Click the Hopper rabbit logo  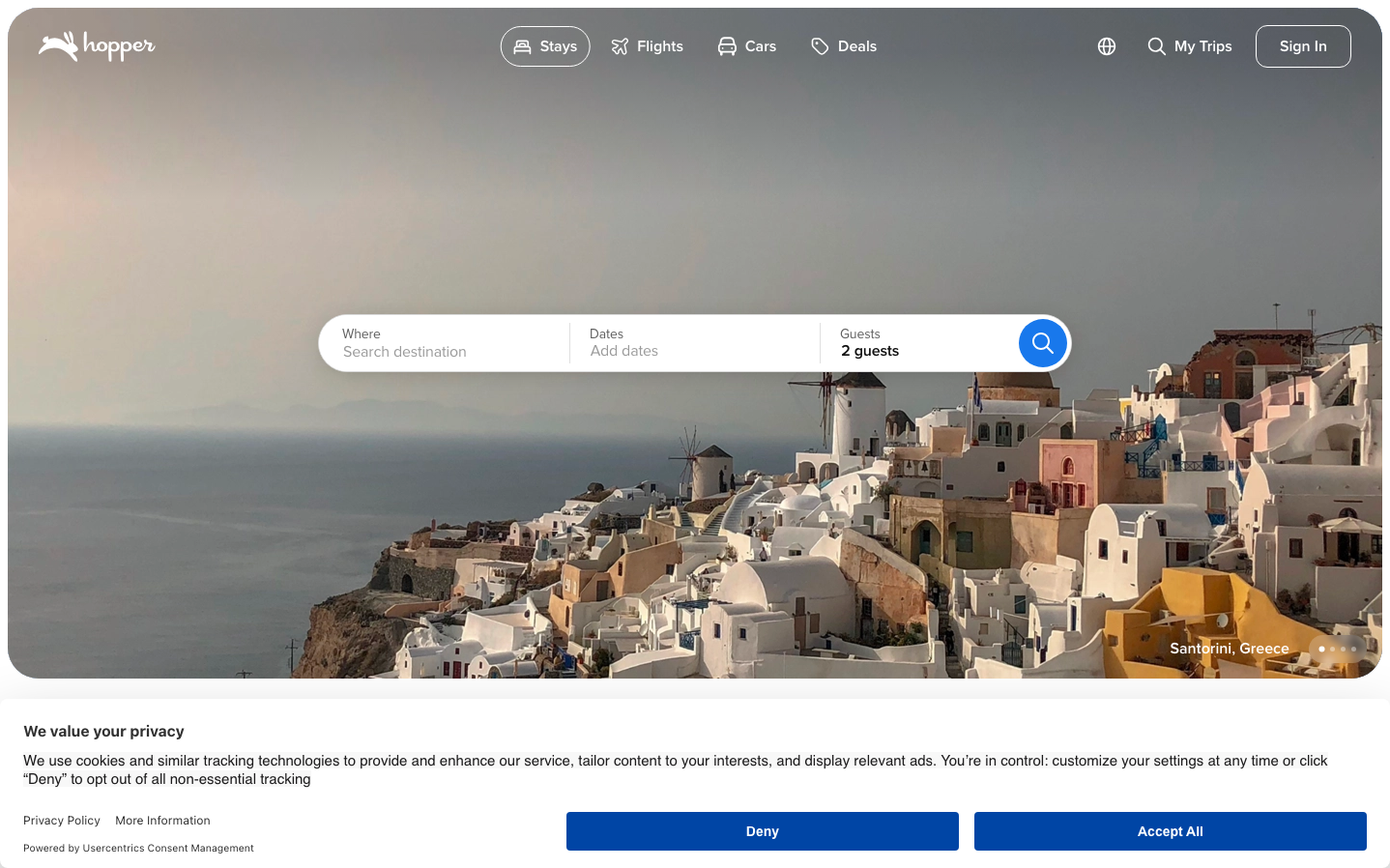point(97,46)
